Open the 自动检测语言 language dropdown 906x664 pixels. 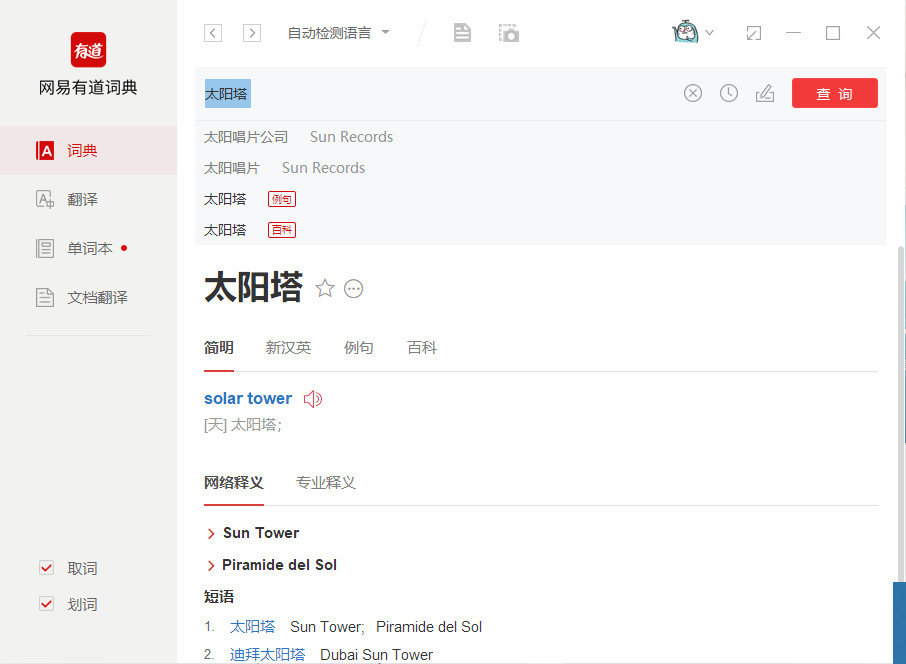(x=339, y=33)
